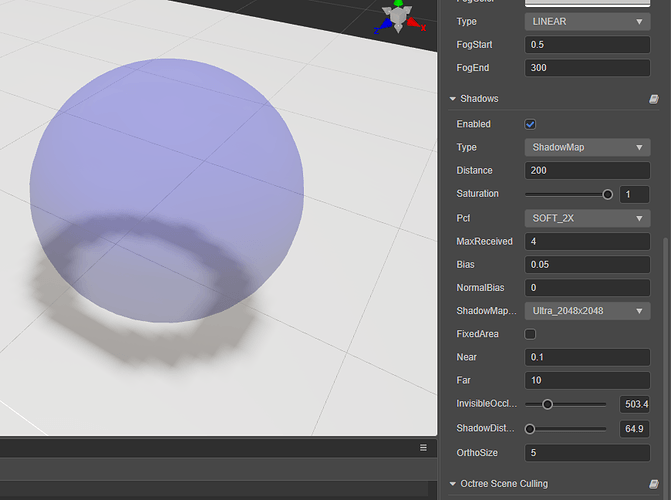The height and width of the screenshot is (500, 671).
Task: Click the FogStart input field
Action: click(588, 45)
